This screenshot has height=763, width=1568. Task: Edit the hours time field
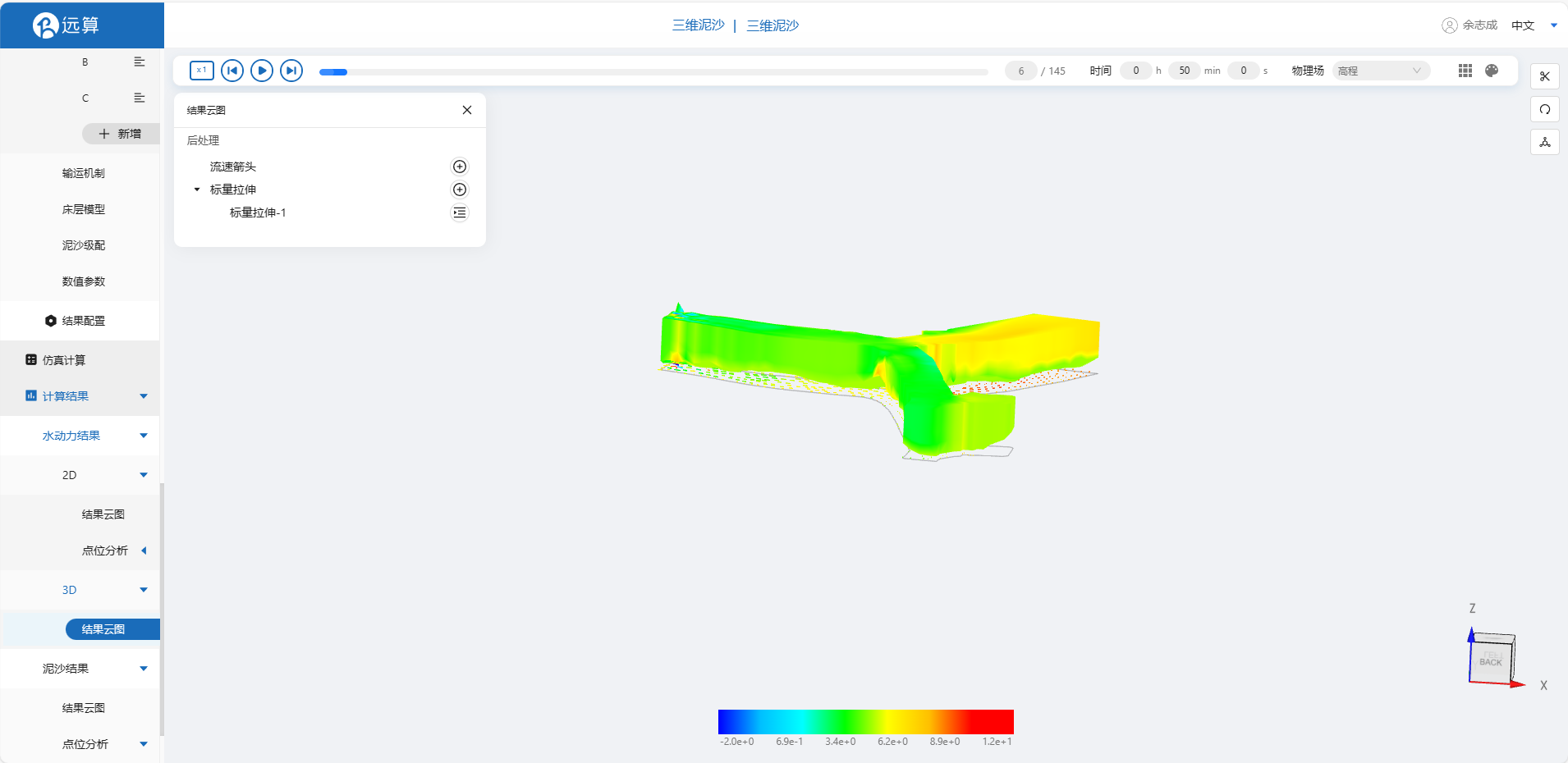(1136, 71)
